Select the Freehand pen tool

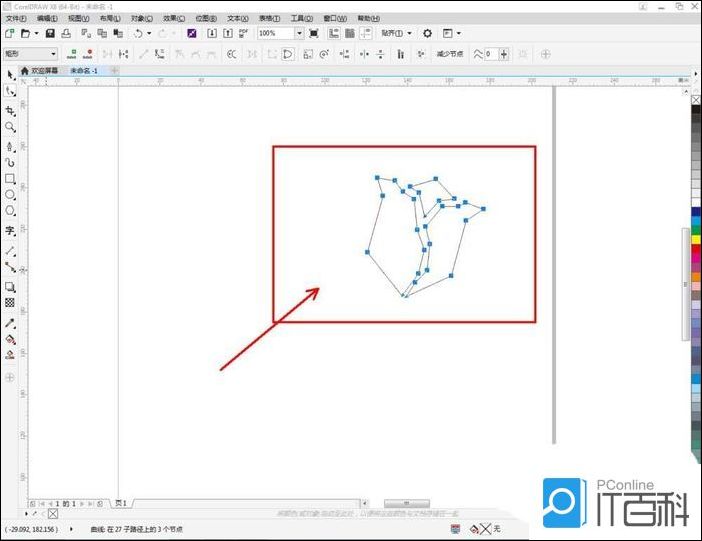pyautogui.click(x=10, y=146)
